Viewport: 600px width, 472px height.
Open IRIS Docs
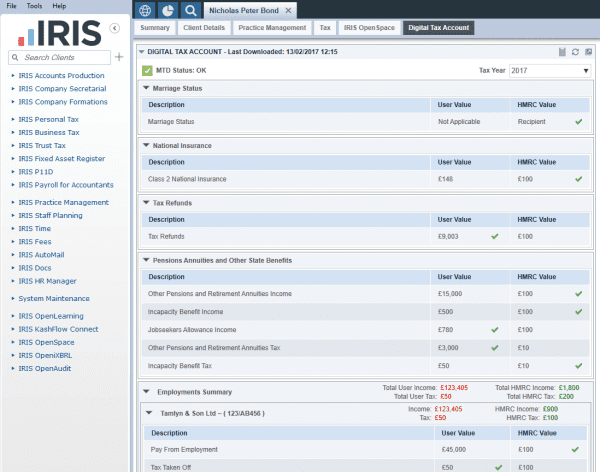[x=35, y=268]
